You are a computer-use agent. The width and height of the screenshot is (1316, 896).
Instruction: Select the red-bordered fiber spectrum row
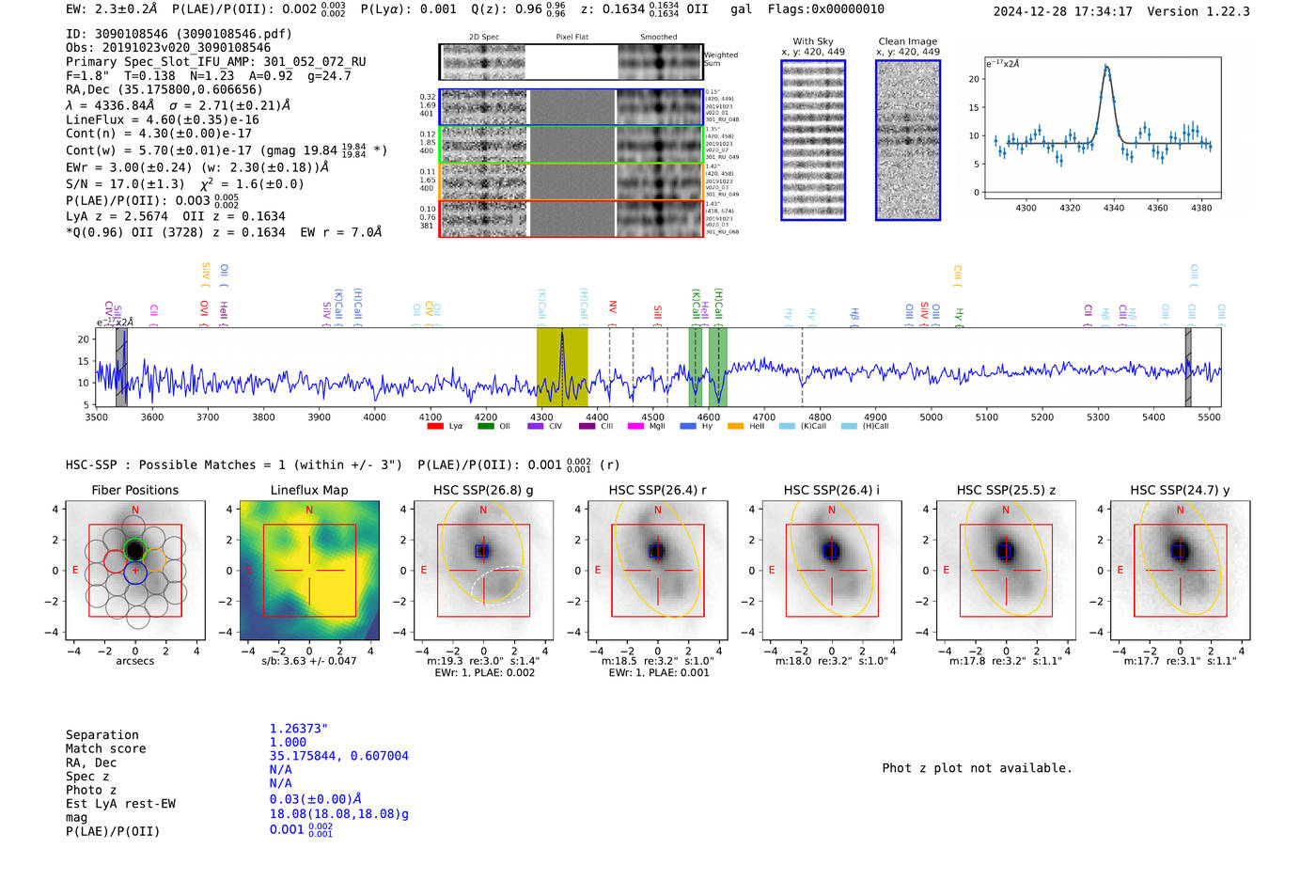coord(571,218)
